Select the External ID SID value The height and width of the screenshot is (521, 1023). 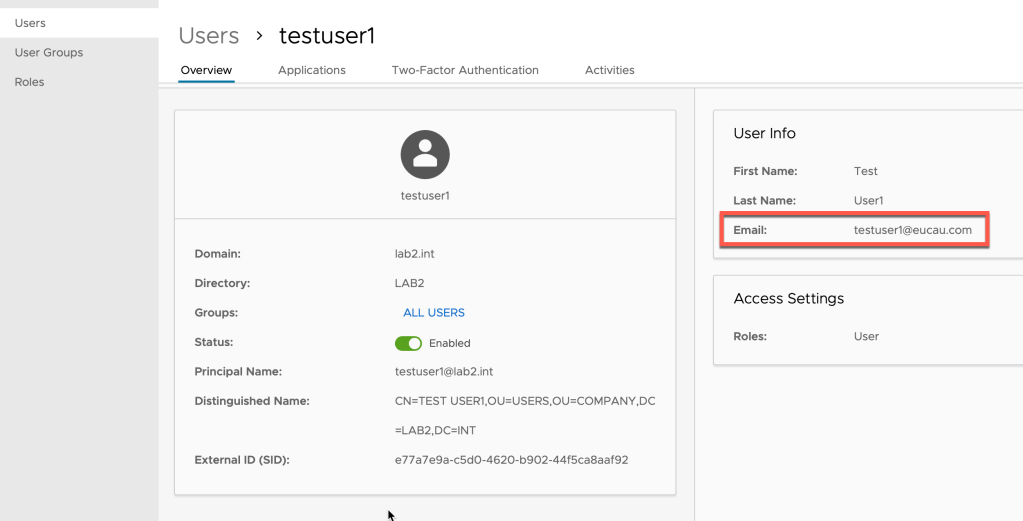pyautogui.click(x=511, y=460)
